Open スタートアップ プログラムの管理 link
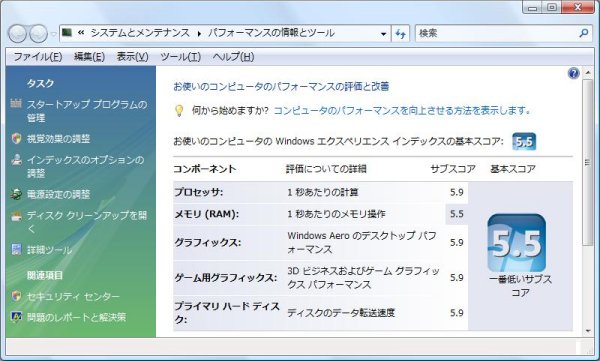The width and height of the screenshot is (600, 361). coord(86,111)
